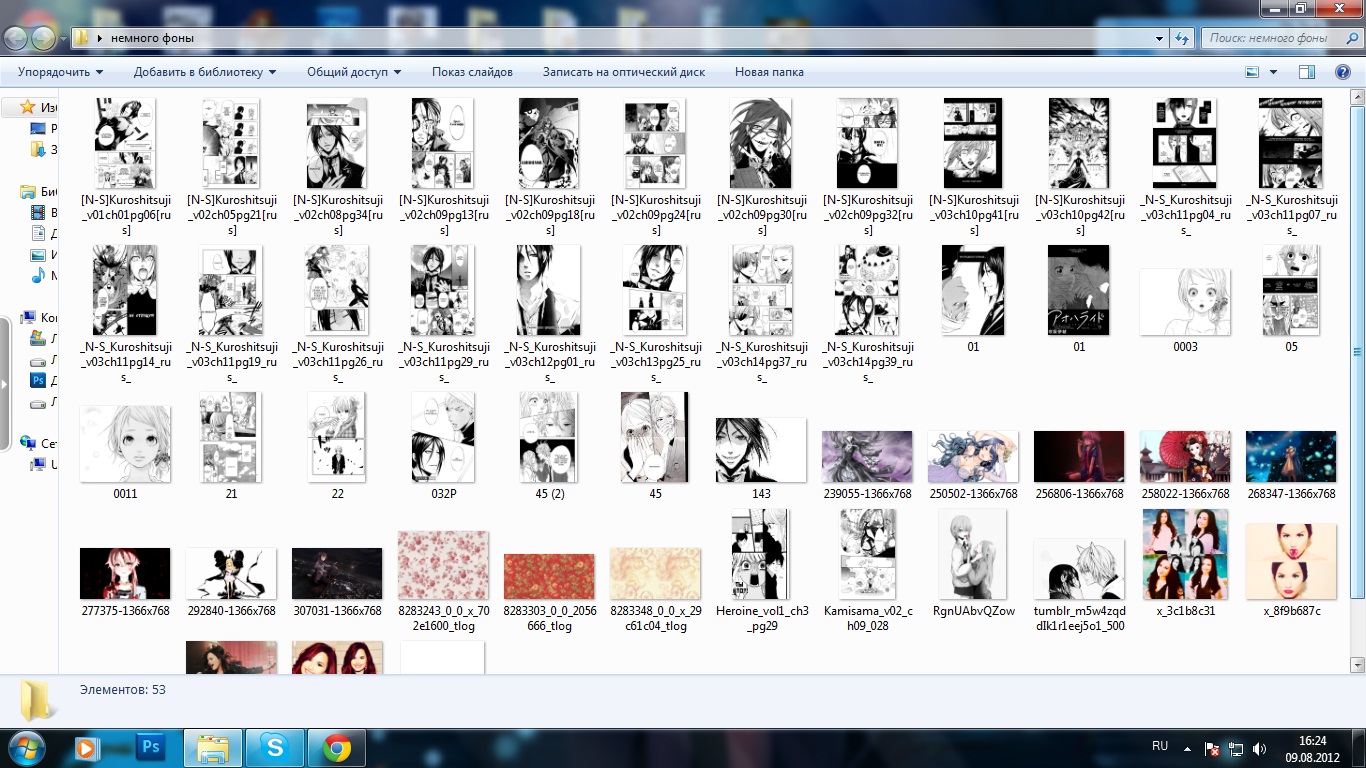Viewport: 1366px width, 768px height.
Task: Select the Network icon in the navigation pane
Action: click(28, 443)
